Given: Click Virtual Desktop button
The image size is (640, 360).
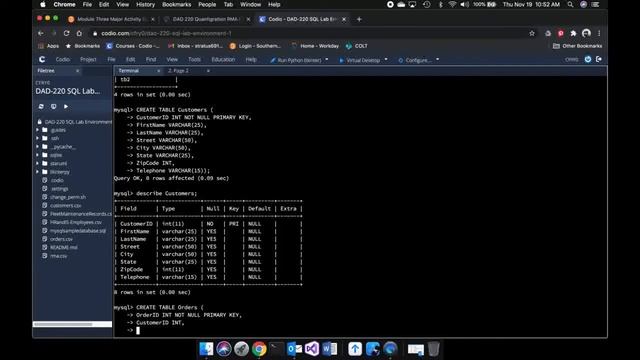Looking at the screenshot, I should coord(360,60).
